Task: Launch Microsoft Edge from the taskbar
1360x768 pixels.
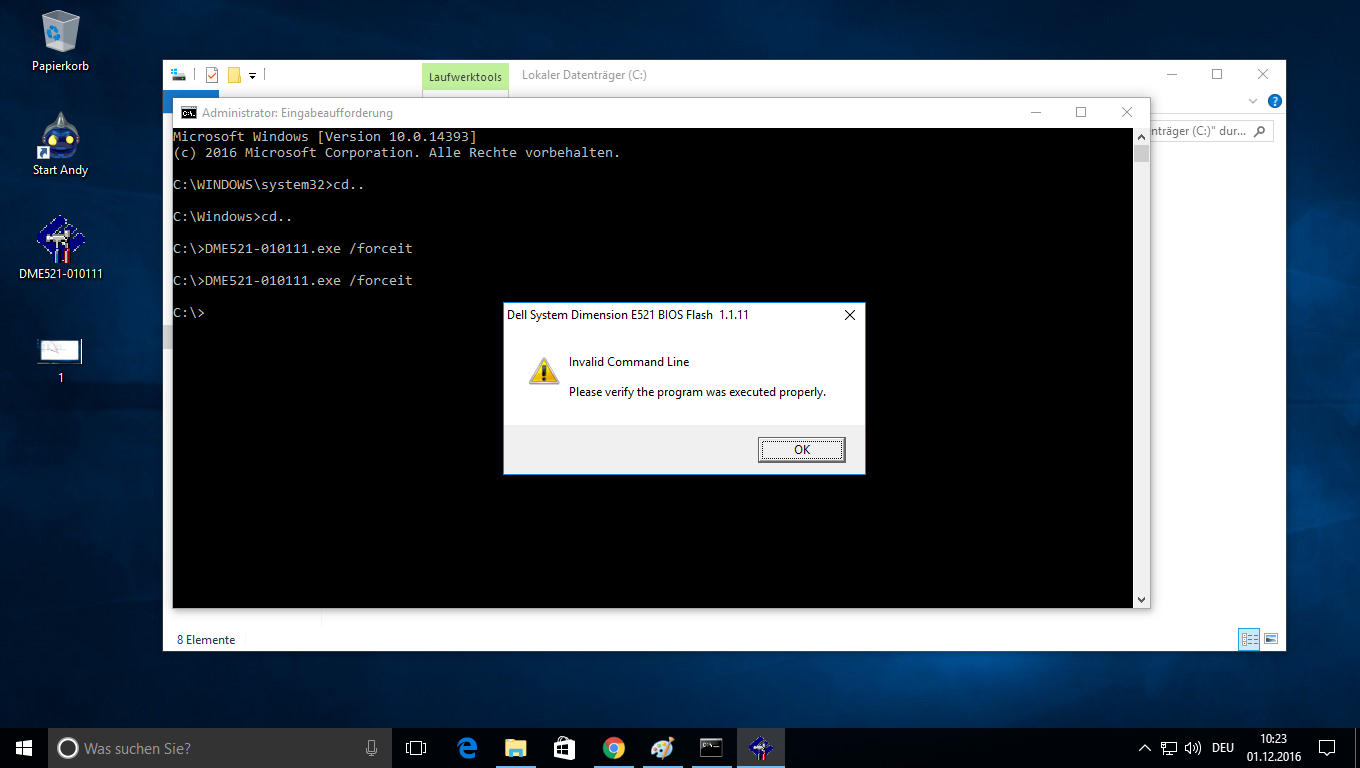Action: (467, 748)
